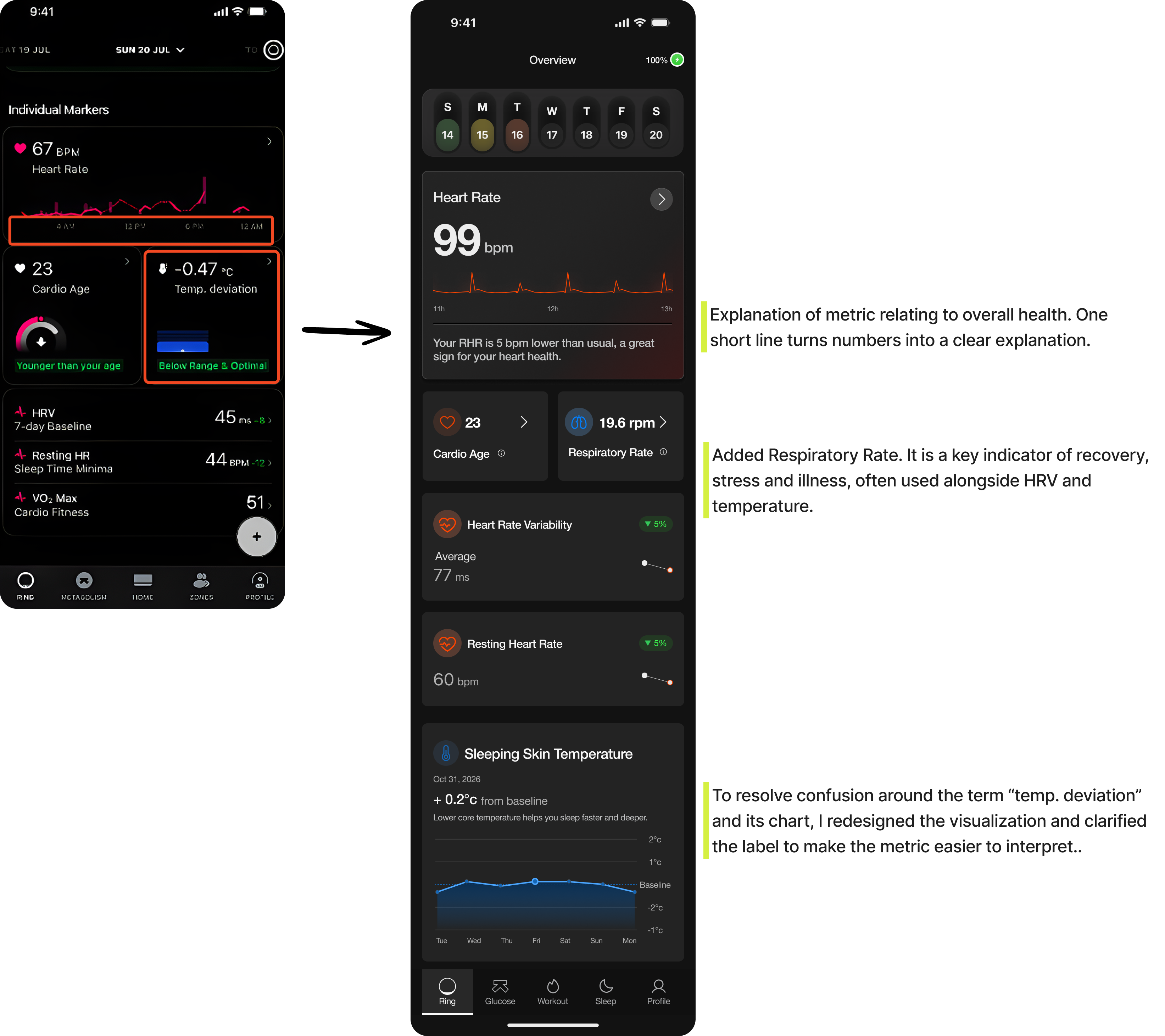The width and height of the screenshot is (1165, 1036).
Task: Expand the 19.6 rpm Respiratory Rate chevron
Action: pyautogui.click(x=663, y=422)
